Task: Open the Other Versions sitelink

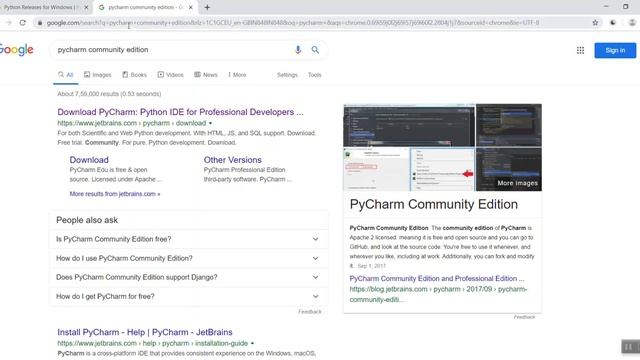Action: pyautogui.click(x=233, y=160)
